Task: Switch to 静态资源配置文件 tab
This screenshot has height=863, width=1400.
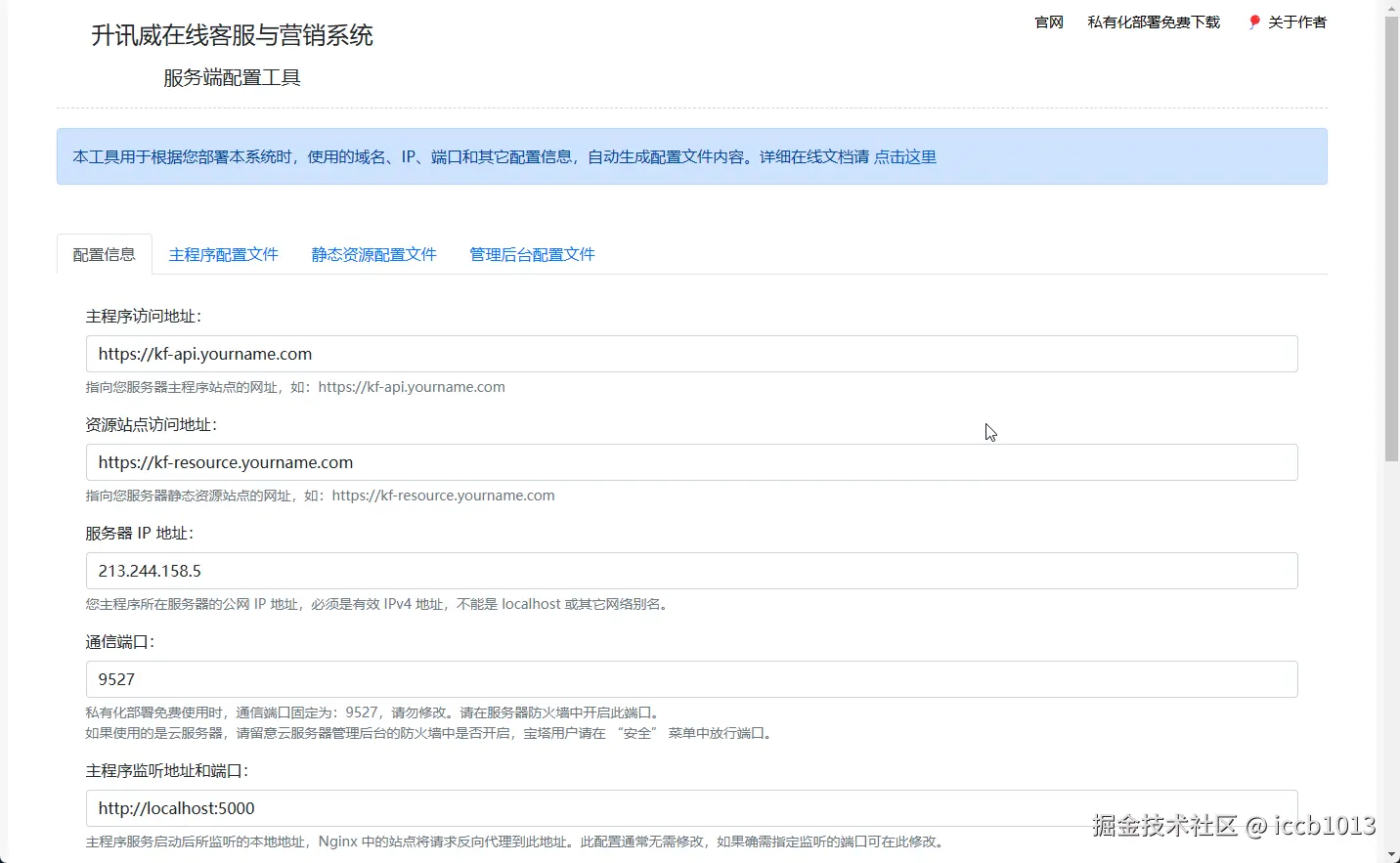Action: 374,254
